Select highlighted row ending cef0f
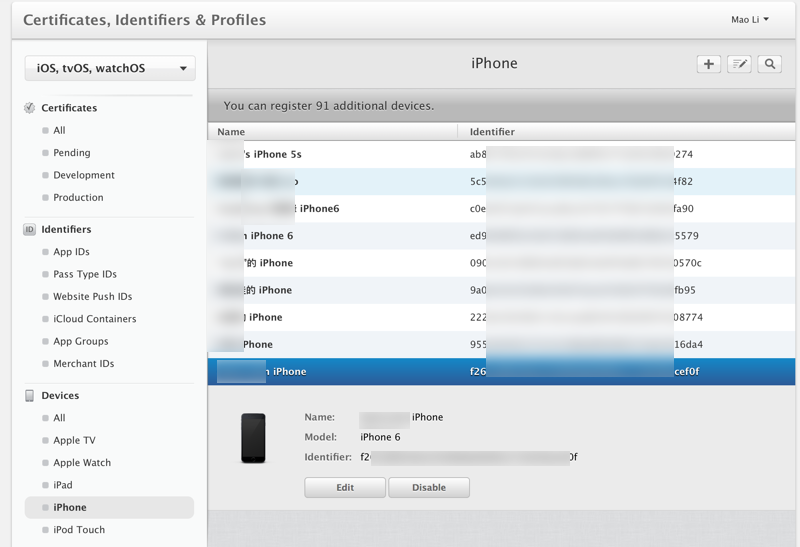 (501, 371)
